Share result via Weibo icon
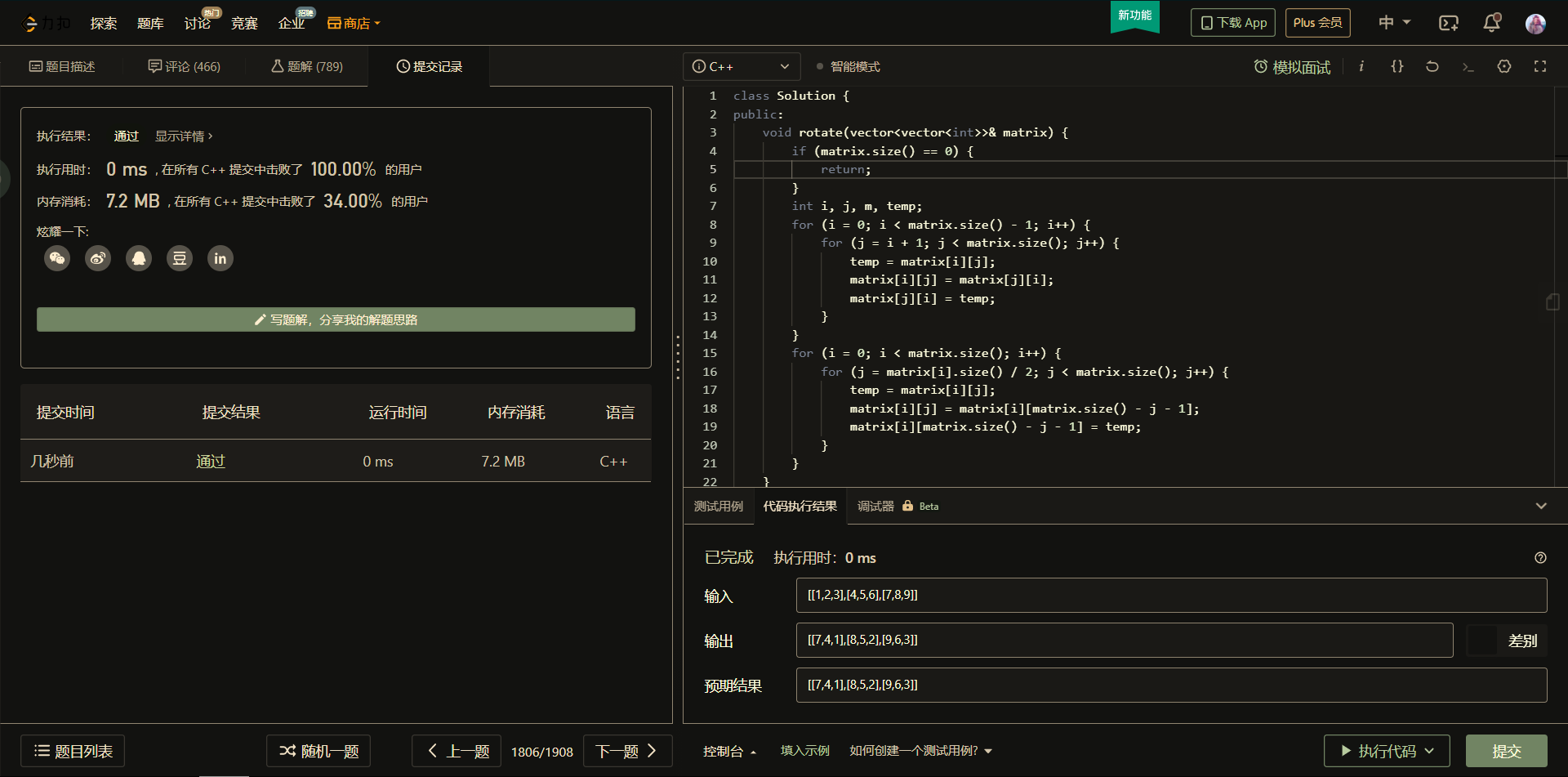Viewport: 1568px width, 777px height. [98, 259]
